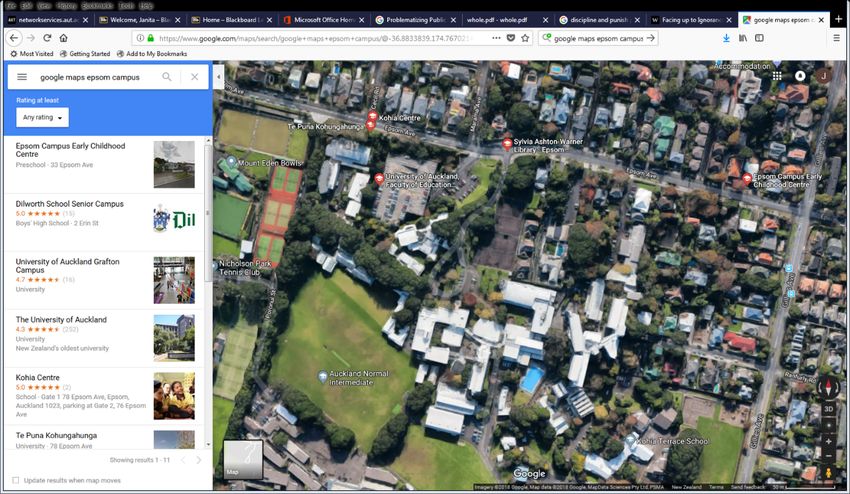Open Most Visited bookmarks
Image resolution: width=850 pixels, height=494 pixels.
coord(31,54)
